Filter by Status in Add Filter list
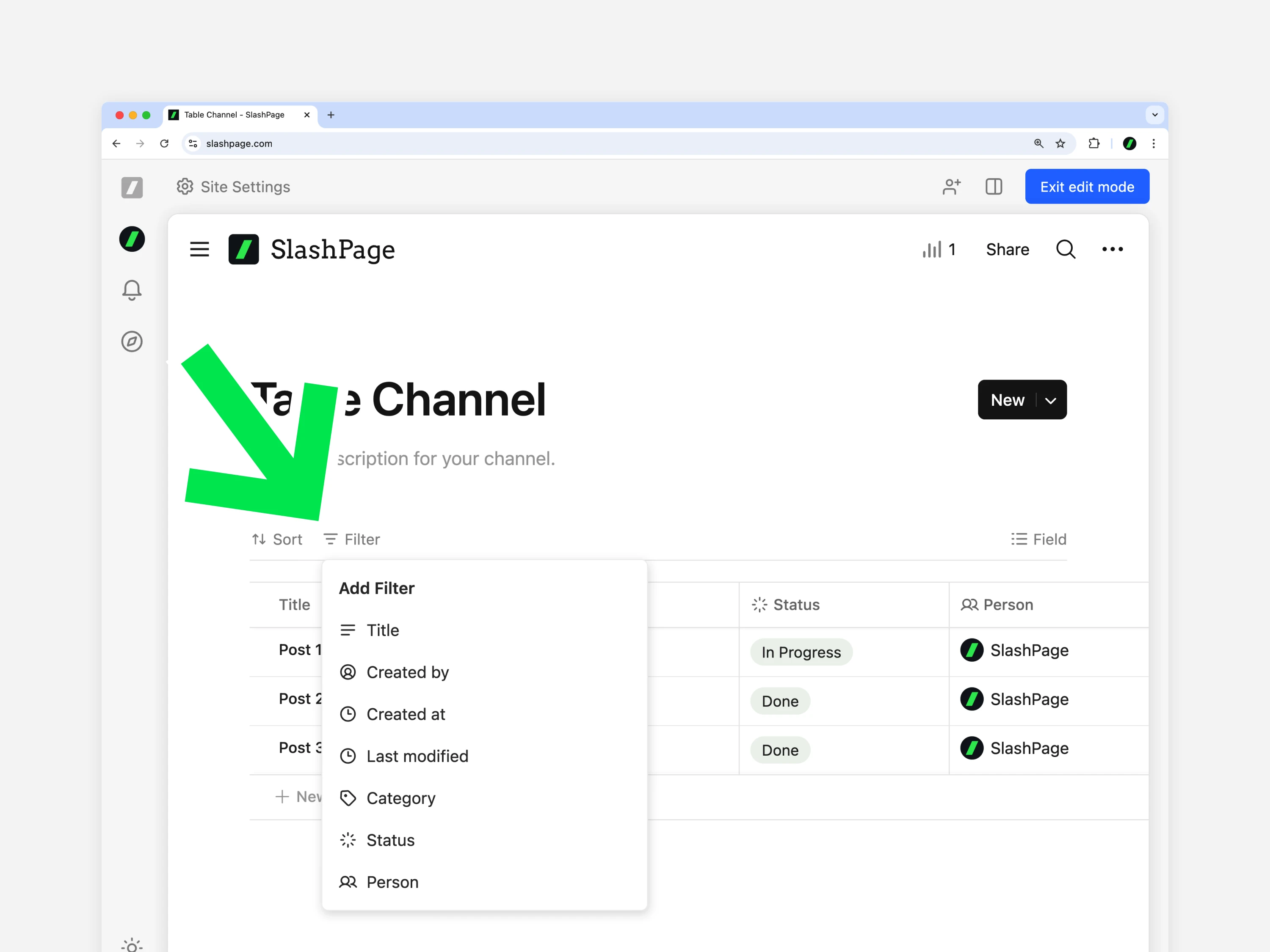The image size is (1270, 952). (485, 840)
